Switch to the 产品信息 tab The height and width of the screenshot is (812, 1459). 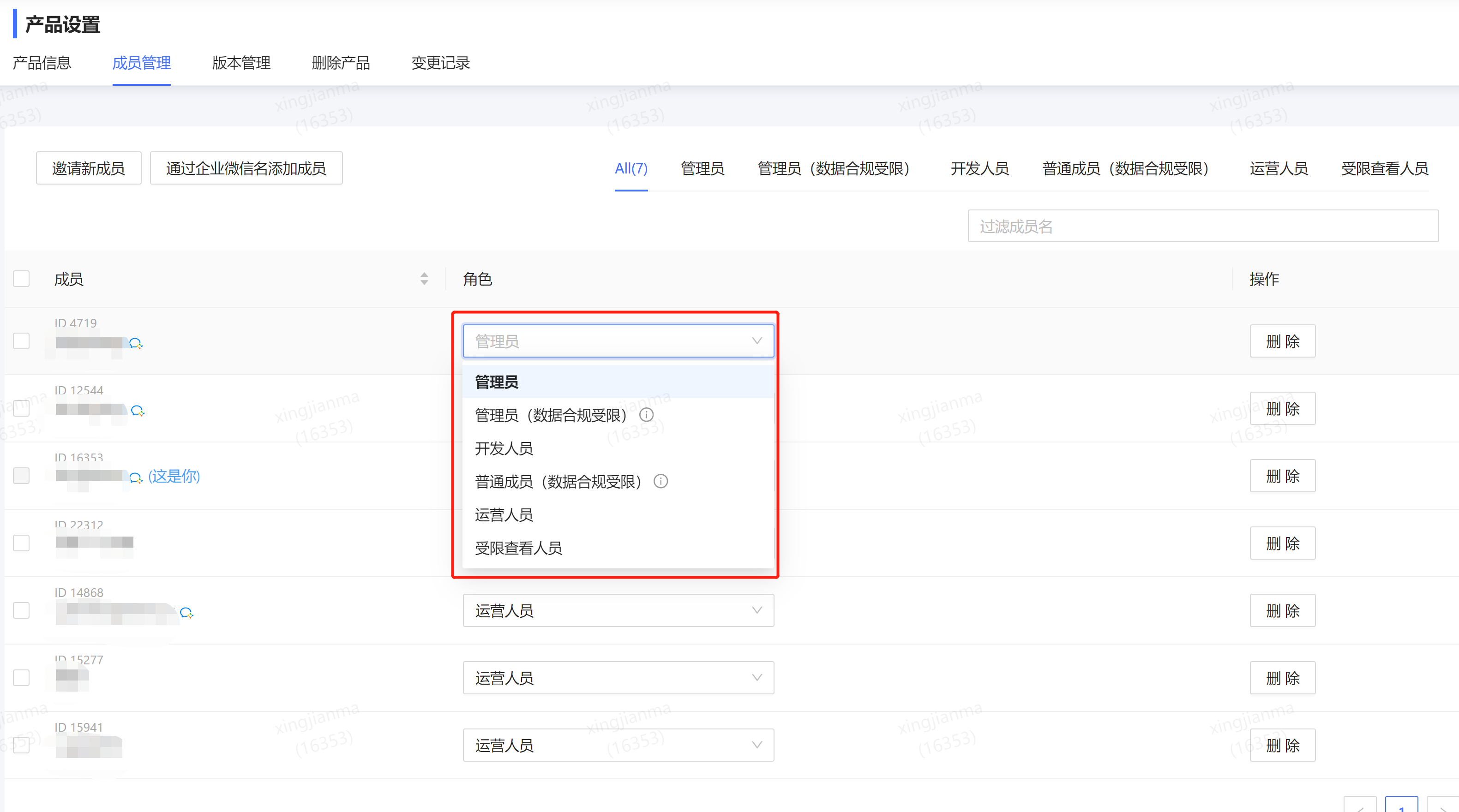[x=42, y=63]
